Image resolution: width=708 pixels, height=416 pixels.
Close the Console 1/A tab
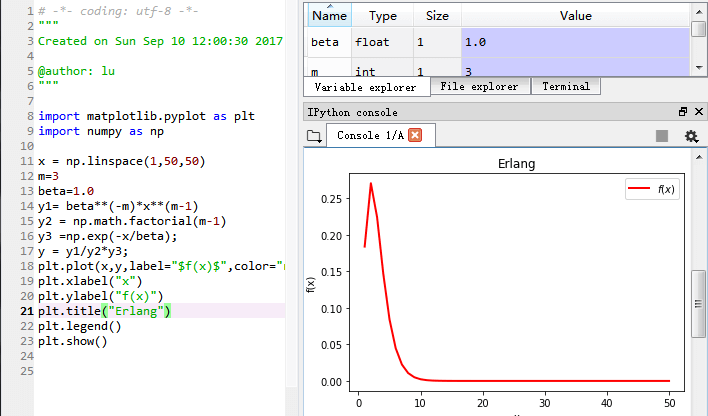(x=415, y=136)
